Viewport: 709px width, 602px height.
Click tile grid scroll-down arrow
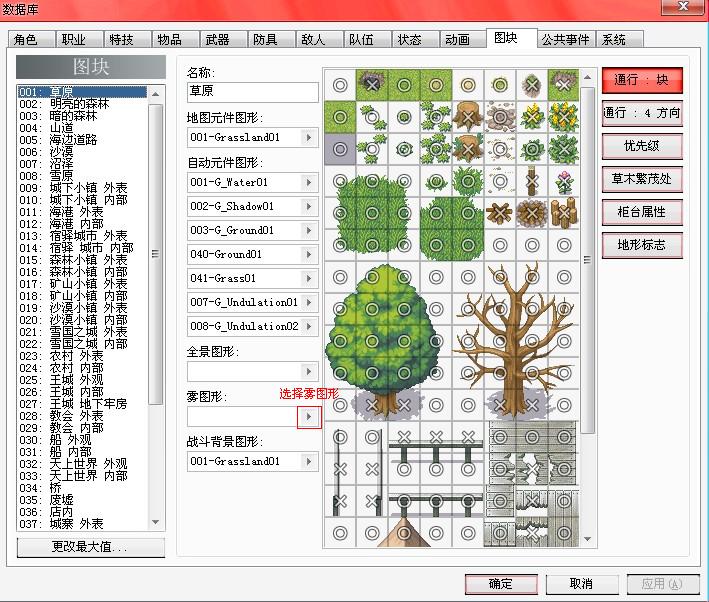pos(587,539)
